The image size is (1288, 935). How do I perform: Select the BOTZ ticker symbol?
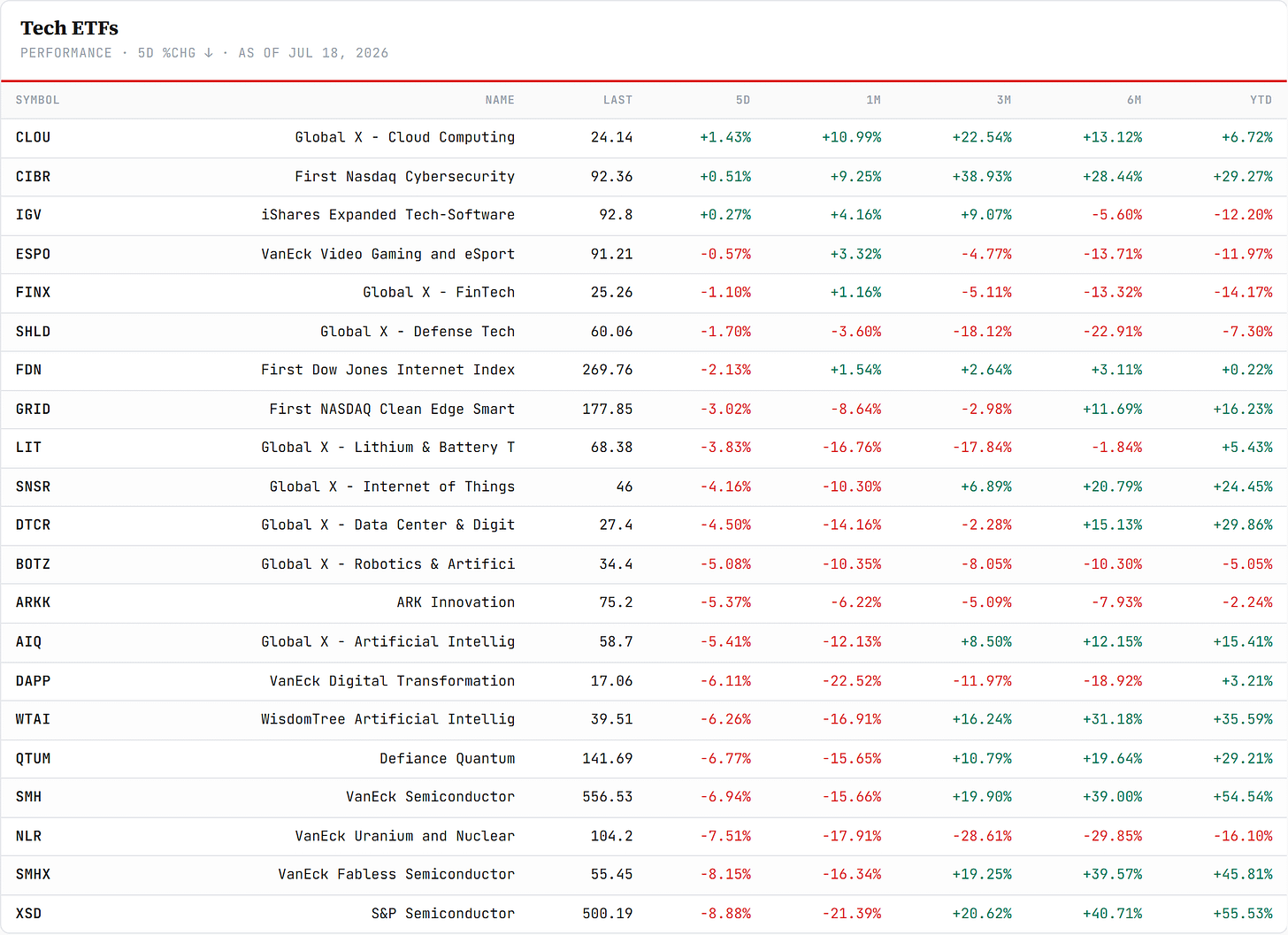(33, 563)
